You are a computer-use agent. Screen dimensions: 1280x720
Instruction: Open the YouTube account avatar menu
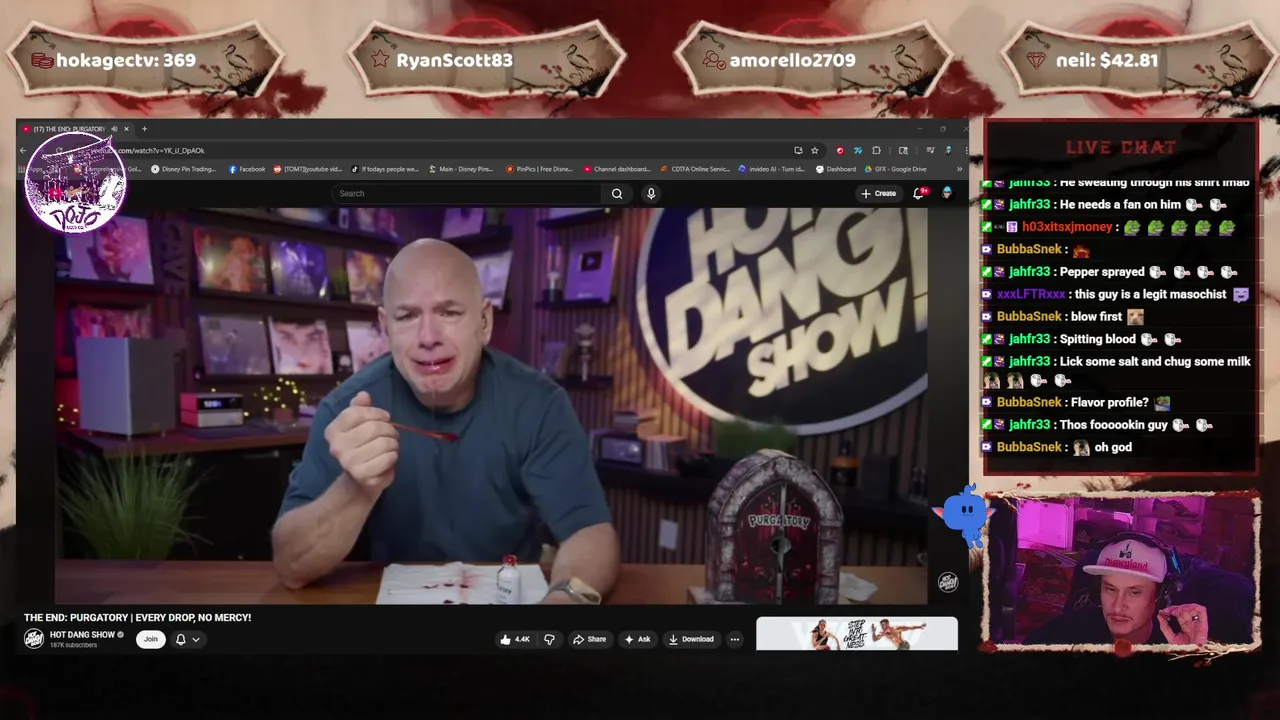[x=946, y=193]
